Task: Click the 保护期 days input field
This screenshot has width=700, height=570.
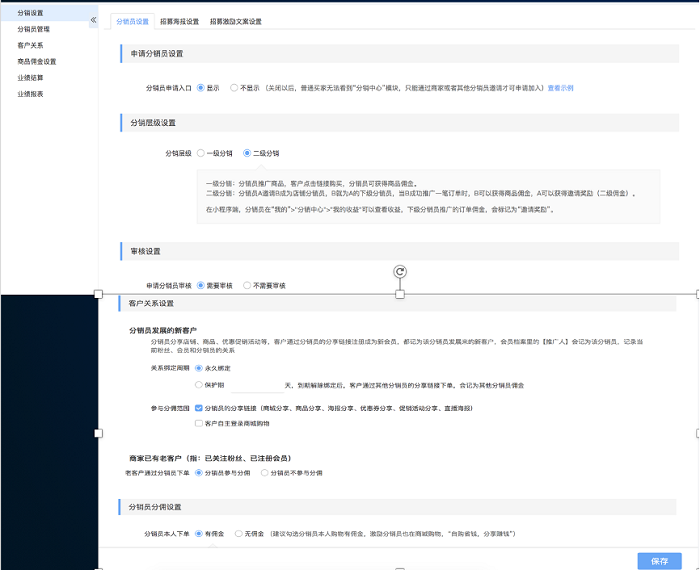Action: [x=257, y=385]
